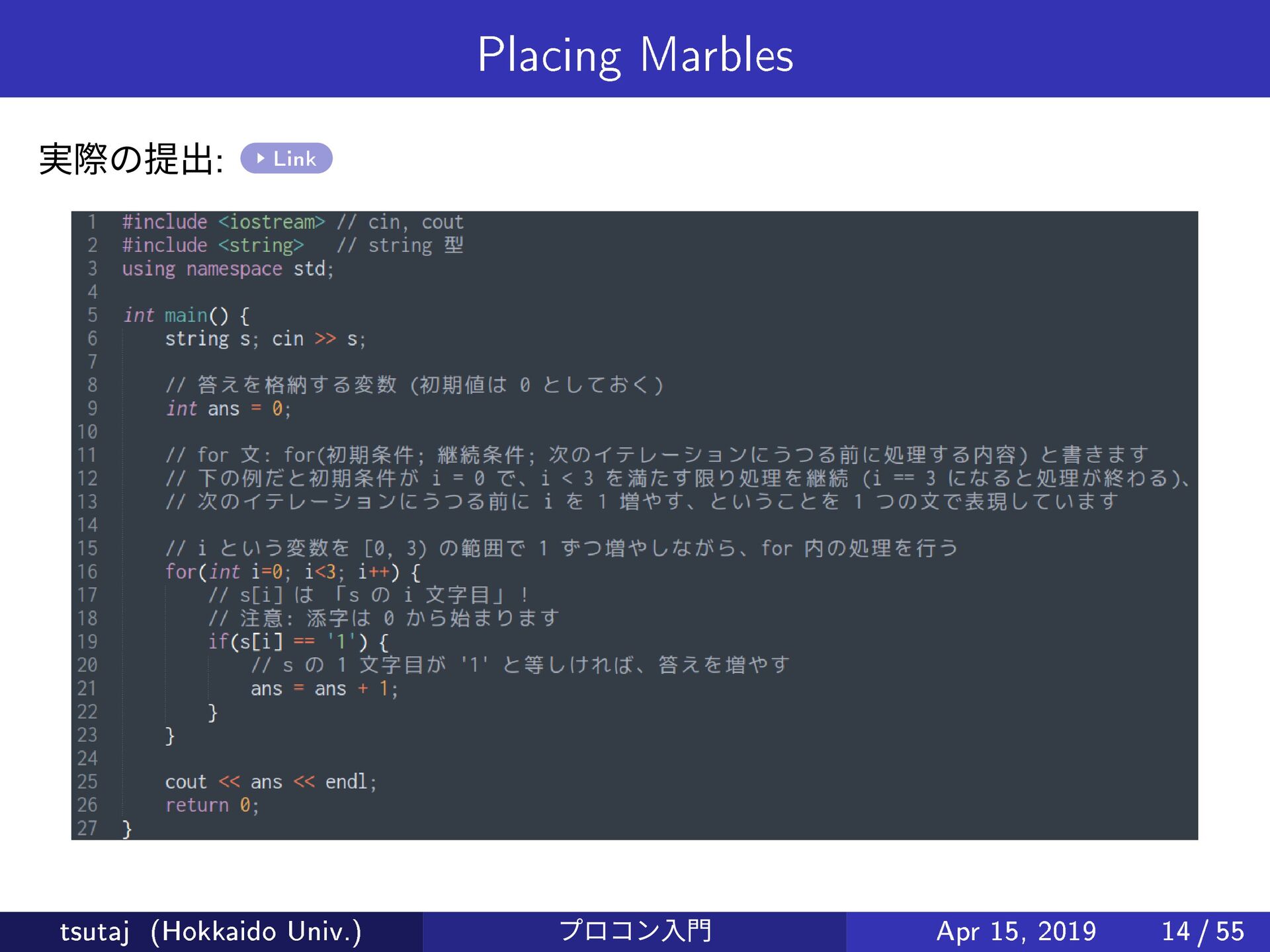Click the プロコン入門 footer title
This screenshot has height=952, width=1270.
tap(634, 932)
